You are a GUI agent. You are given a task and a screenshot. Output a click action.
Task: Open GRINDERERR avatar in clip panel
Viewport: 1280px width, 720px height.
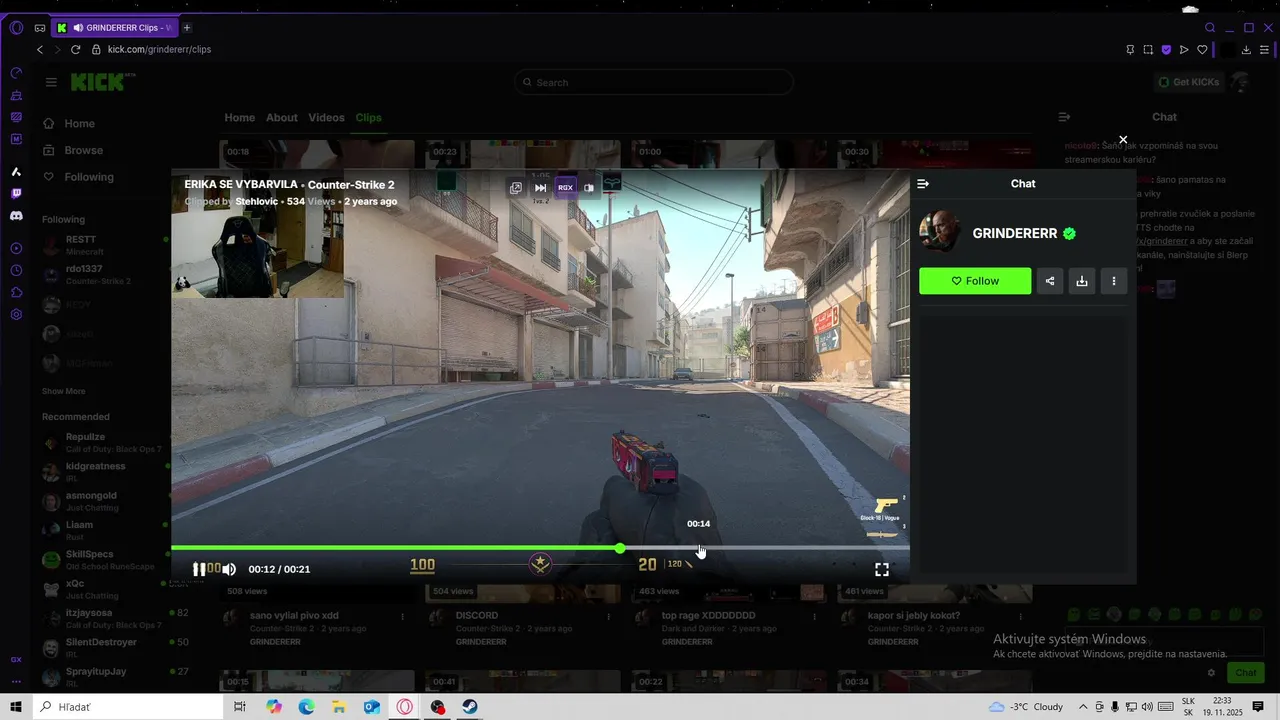(940, 233)
